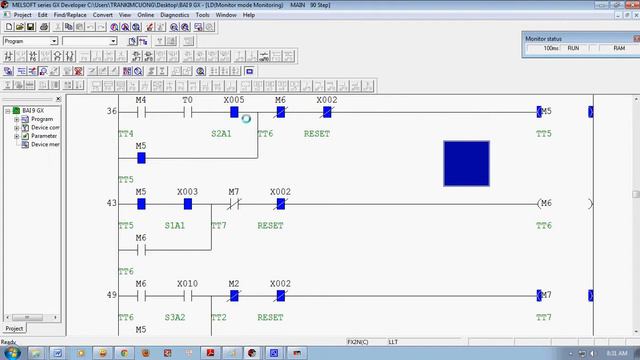Click the Print icon

(44, 27)
